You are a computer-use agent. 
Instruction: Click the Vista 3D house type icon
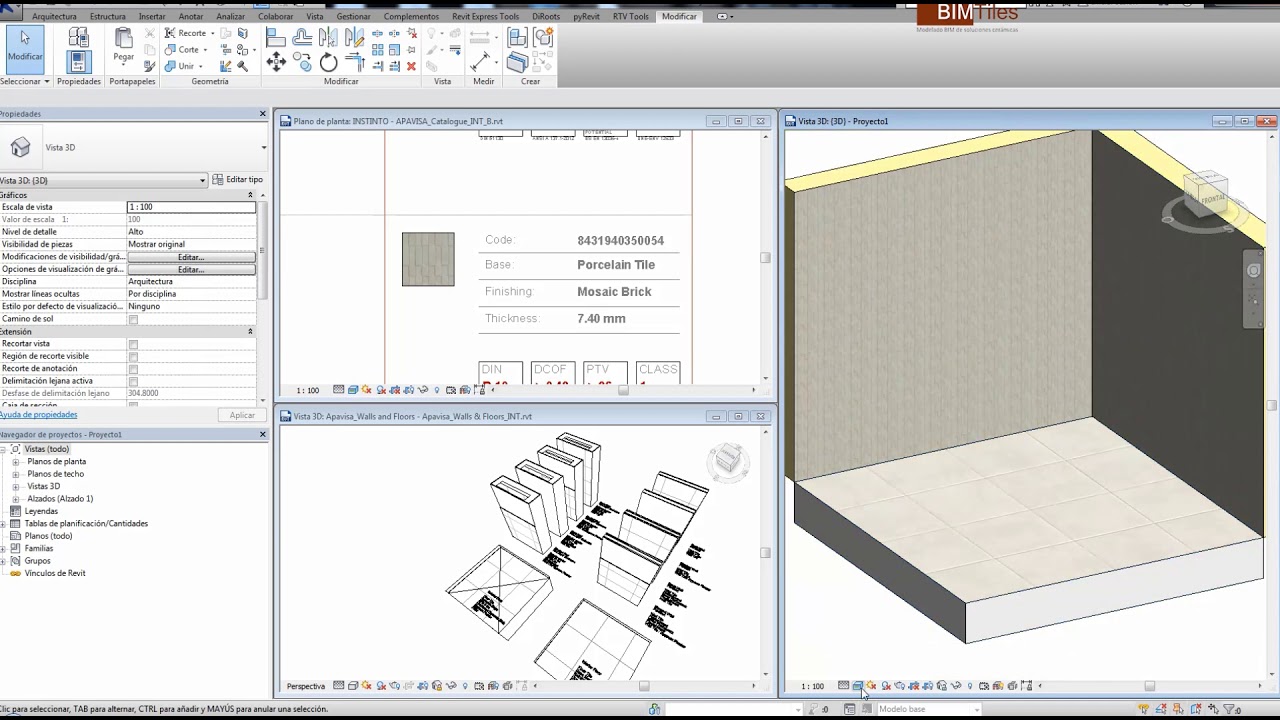pyautogui.click(x=20, y=148)
